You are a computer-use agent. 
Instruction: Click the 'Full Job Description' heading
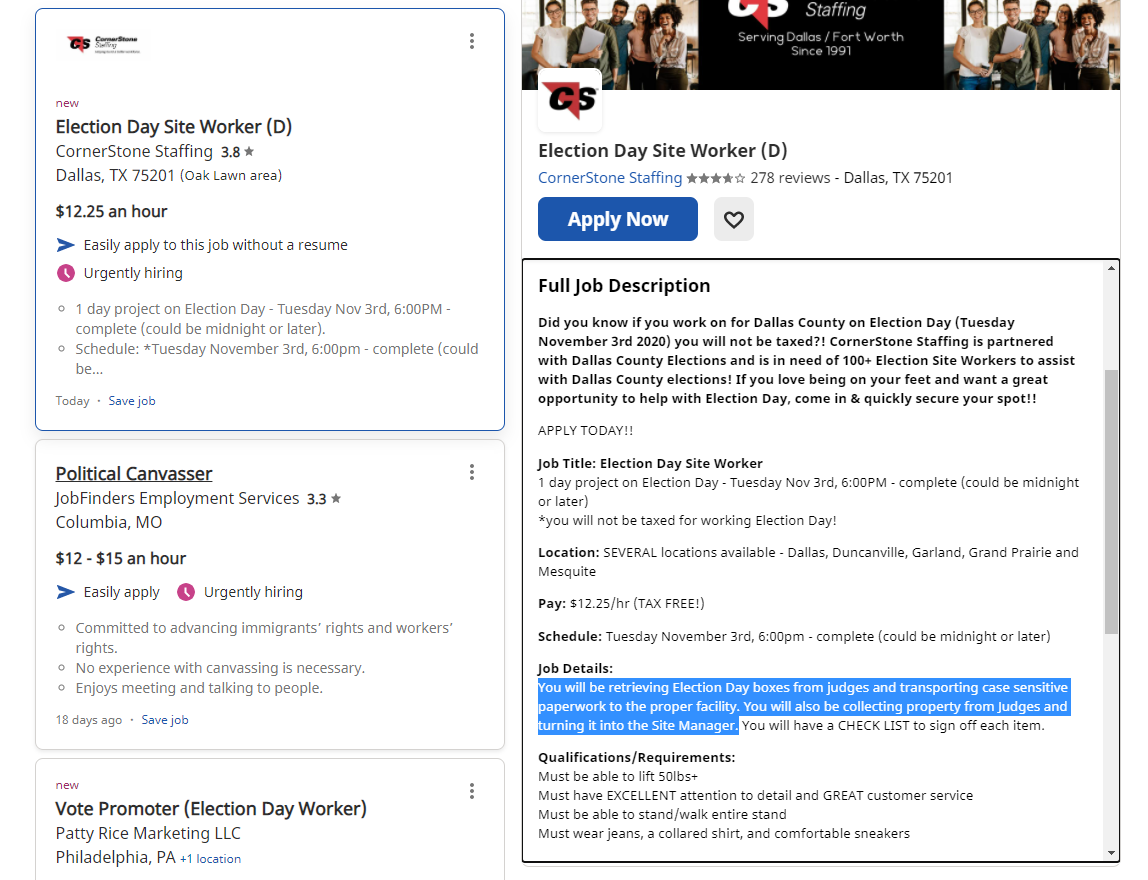coord(624,286)
